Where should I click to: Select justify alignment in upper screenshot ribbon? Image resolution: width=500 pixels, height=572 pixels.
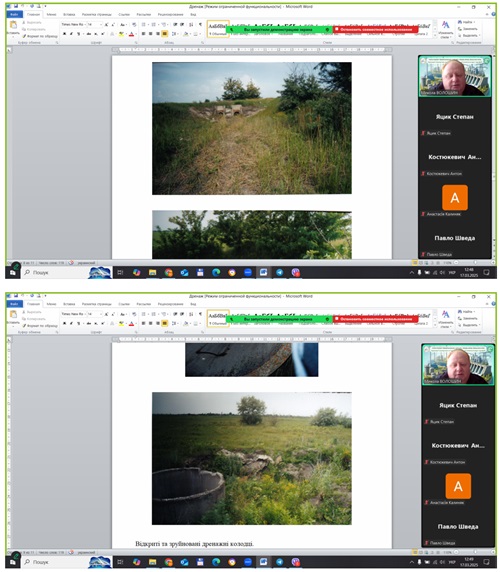(x=164, y=34)
